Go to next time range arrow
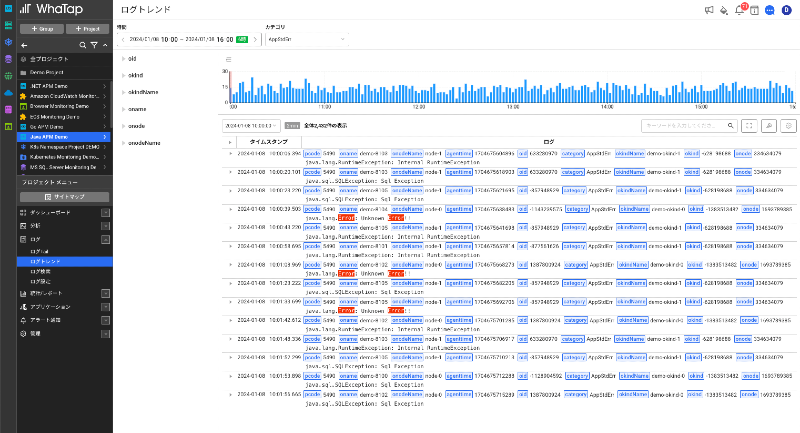Viewport: 800px width, 433px height. pos(255,39)
